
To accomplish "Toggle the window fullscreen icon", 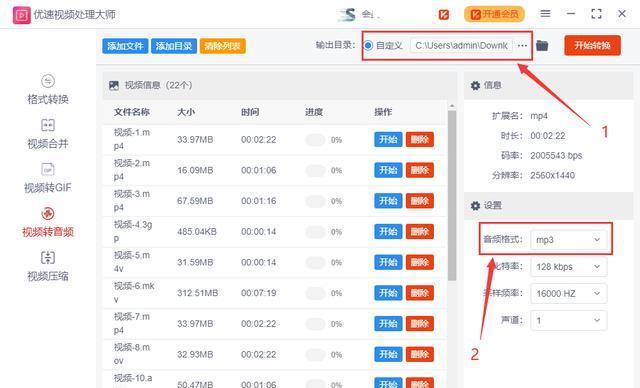I will [x=596, y=14].
